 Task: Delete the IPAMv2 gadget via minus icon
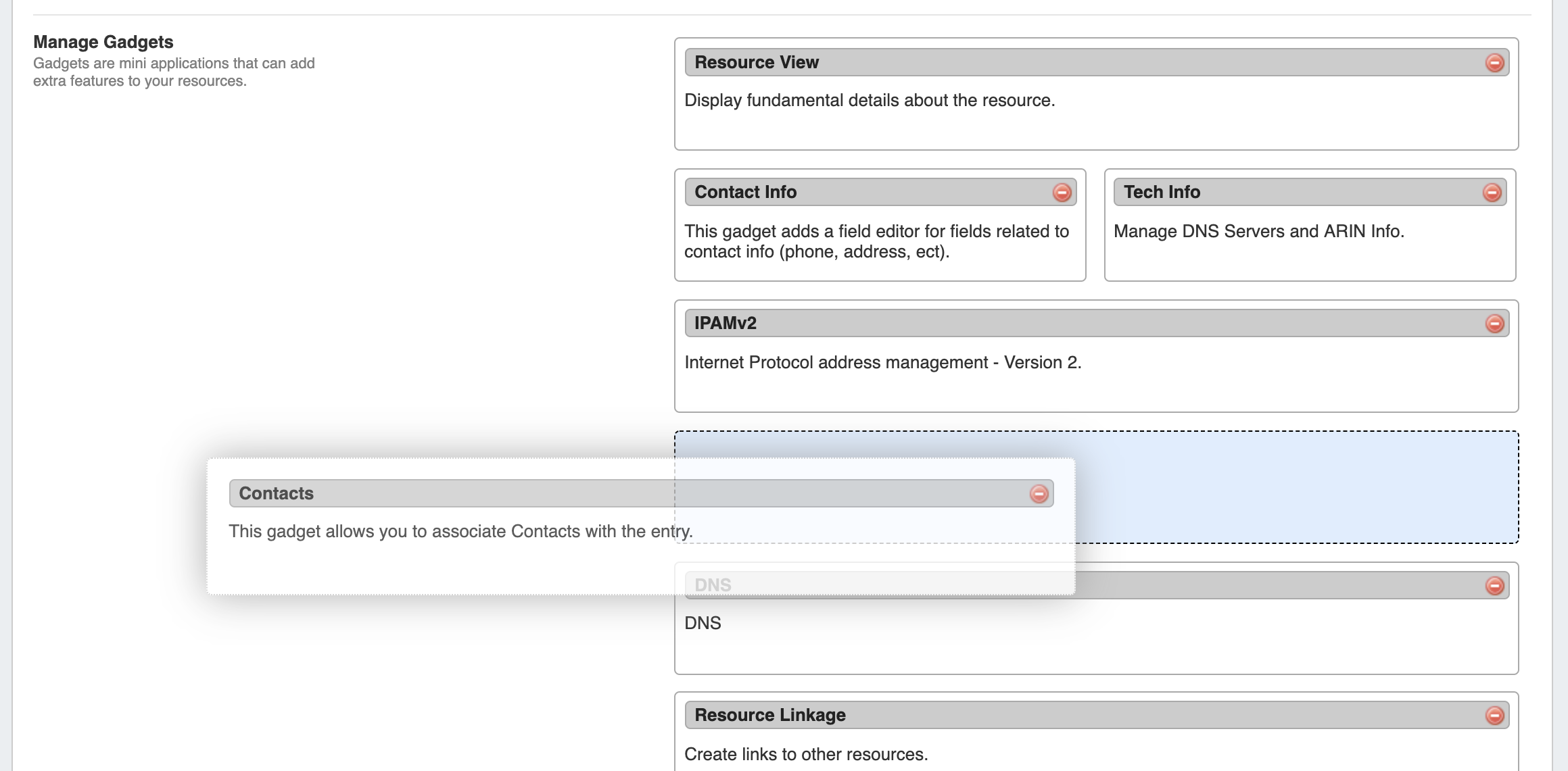point(1494,324)
